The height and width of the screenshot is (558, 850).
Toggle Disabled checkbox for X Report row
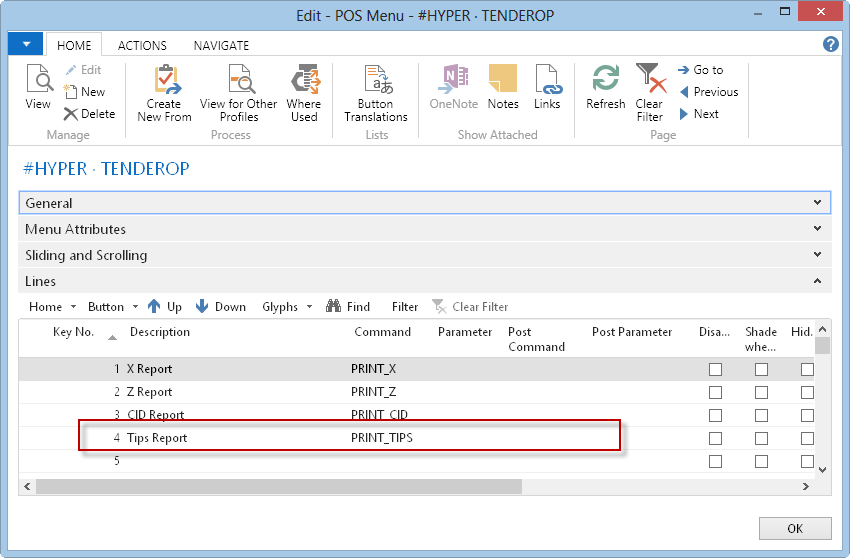(x=715, y=369)
